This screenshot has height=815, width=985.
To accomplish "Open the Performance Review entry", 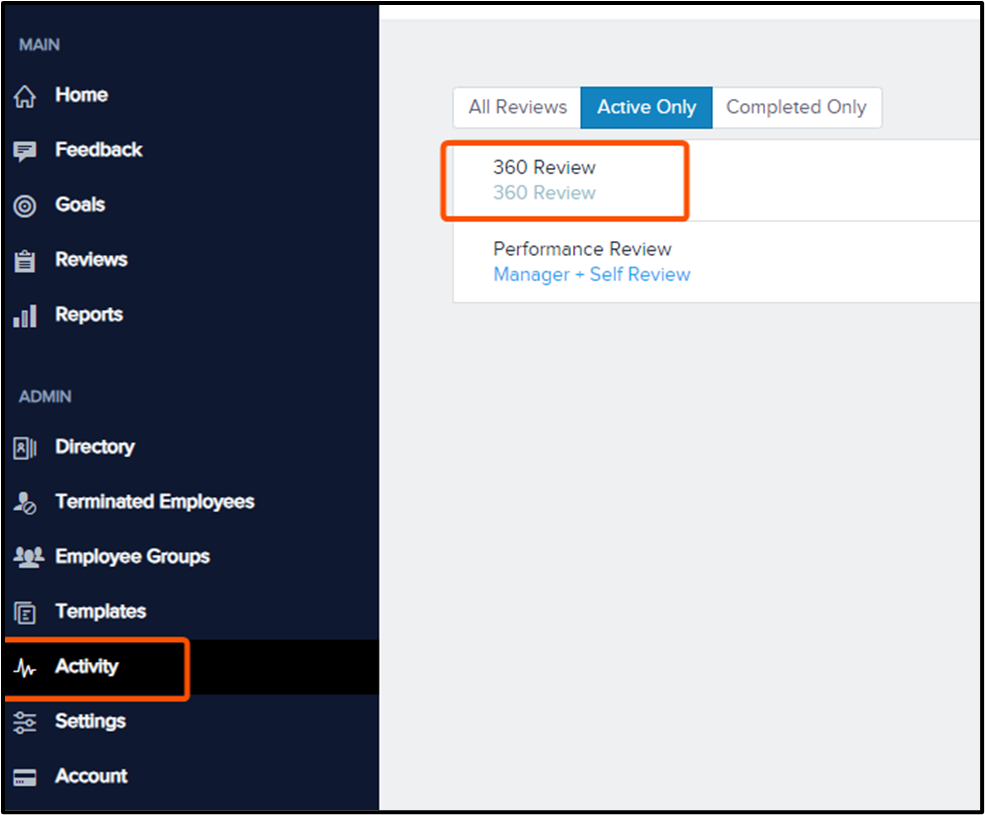I will tap(582, 249).
